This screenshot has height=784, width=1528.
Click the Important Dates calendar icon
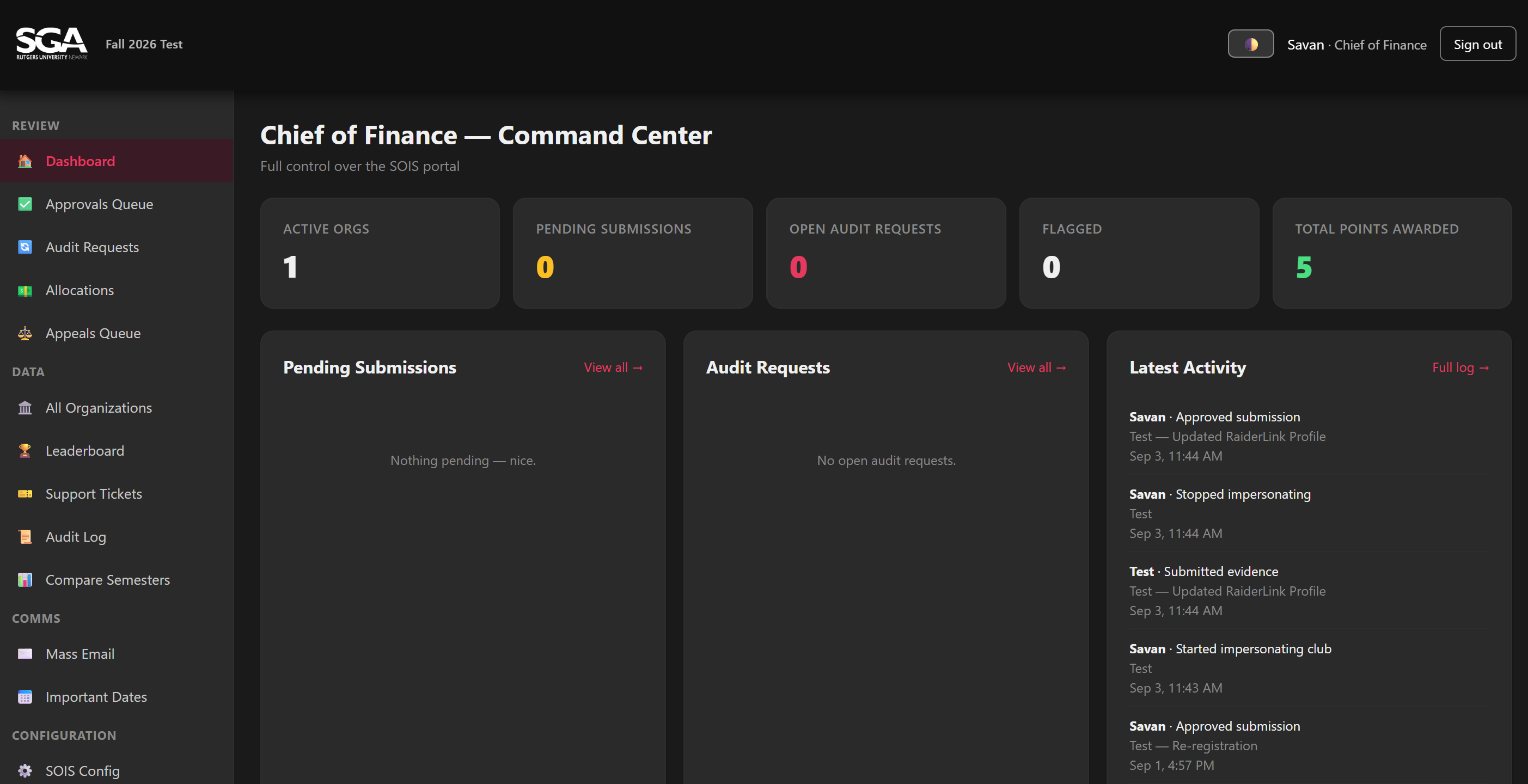click(x=25, y=697)
